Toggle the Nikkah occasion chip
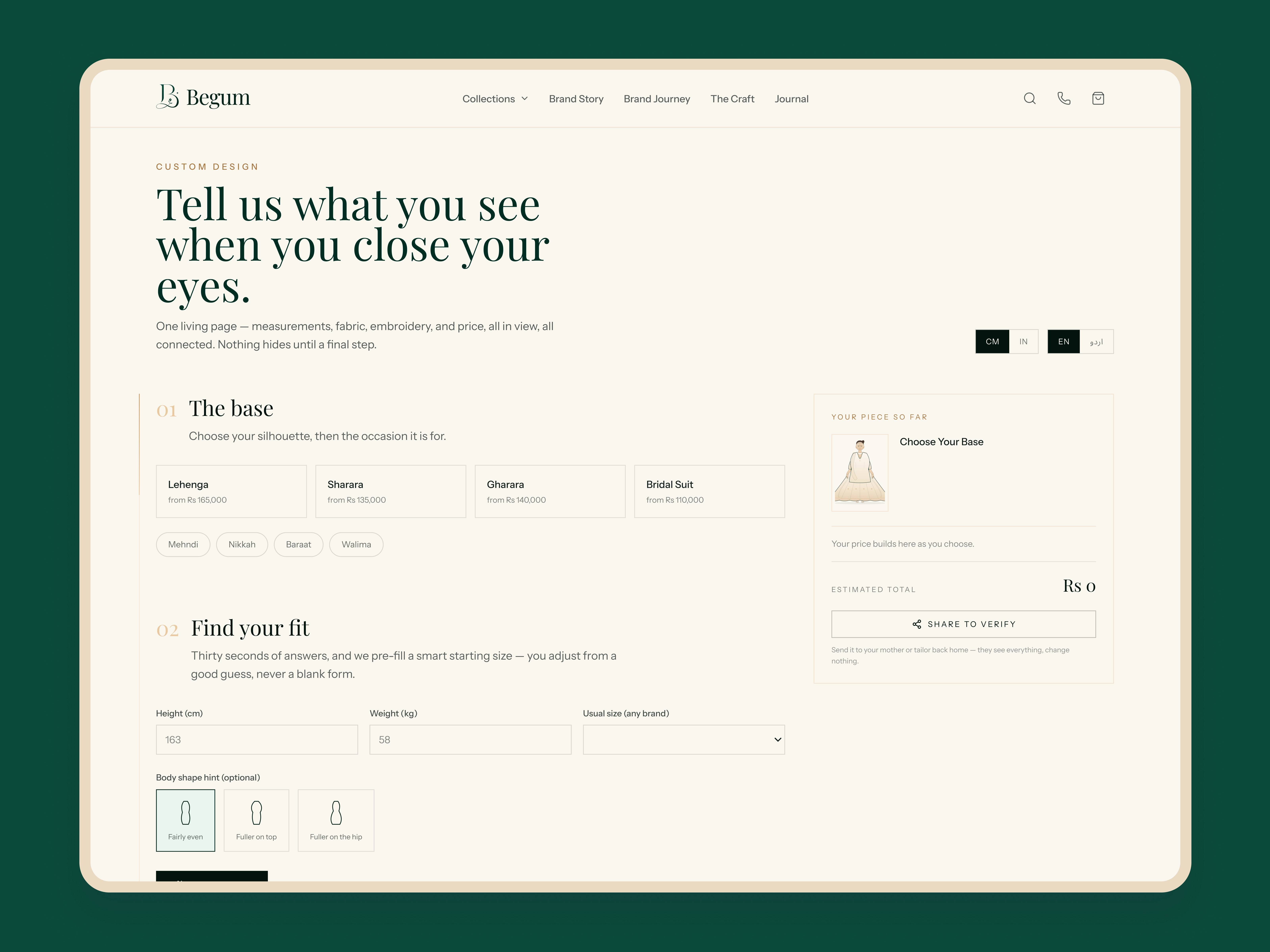1270x952 pixels. click(x=242, y=545)
